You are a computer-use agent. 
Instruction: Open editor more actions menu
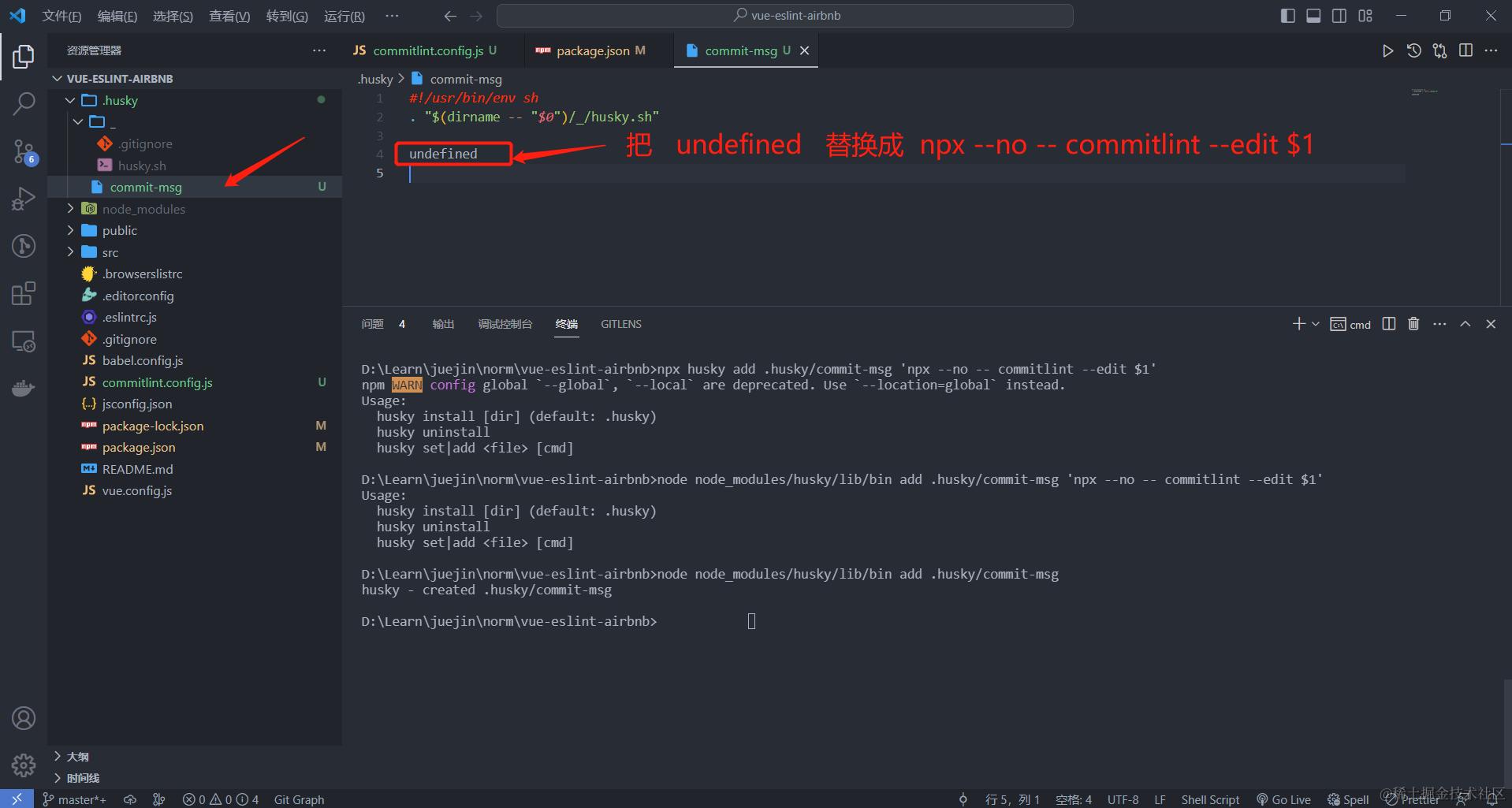(1491, 50)
